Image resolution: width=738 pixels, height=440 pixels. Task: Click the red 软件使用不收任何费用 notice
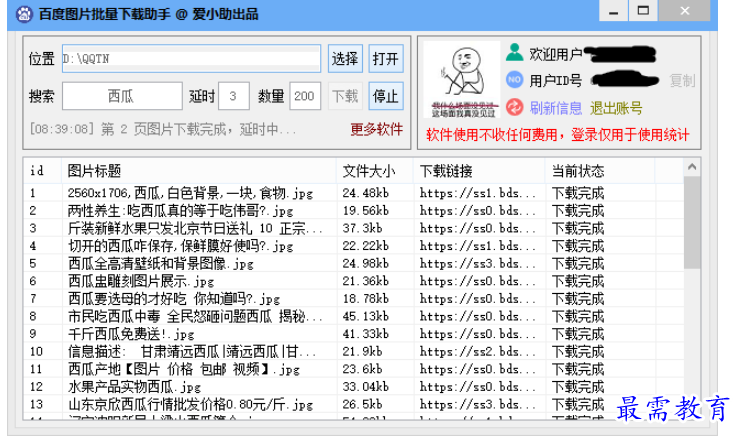click(x=558, y=135)
